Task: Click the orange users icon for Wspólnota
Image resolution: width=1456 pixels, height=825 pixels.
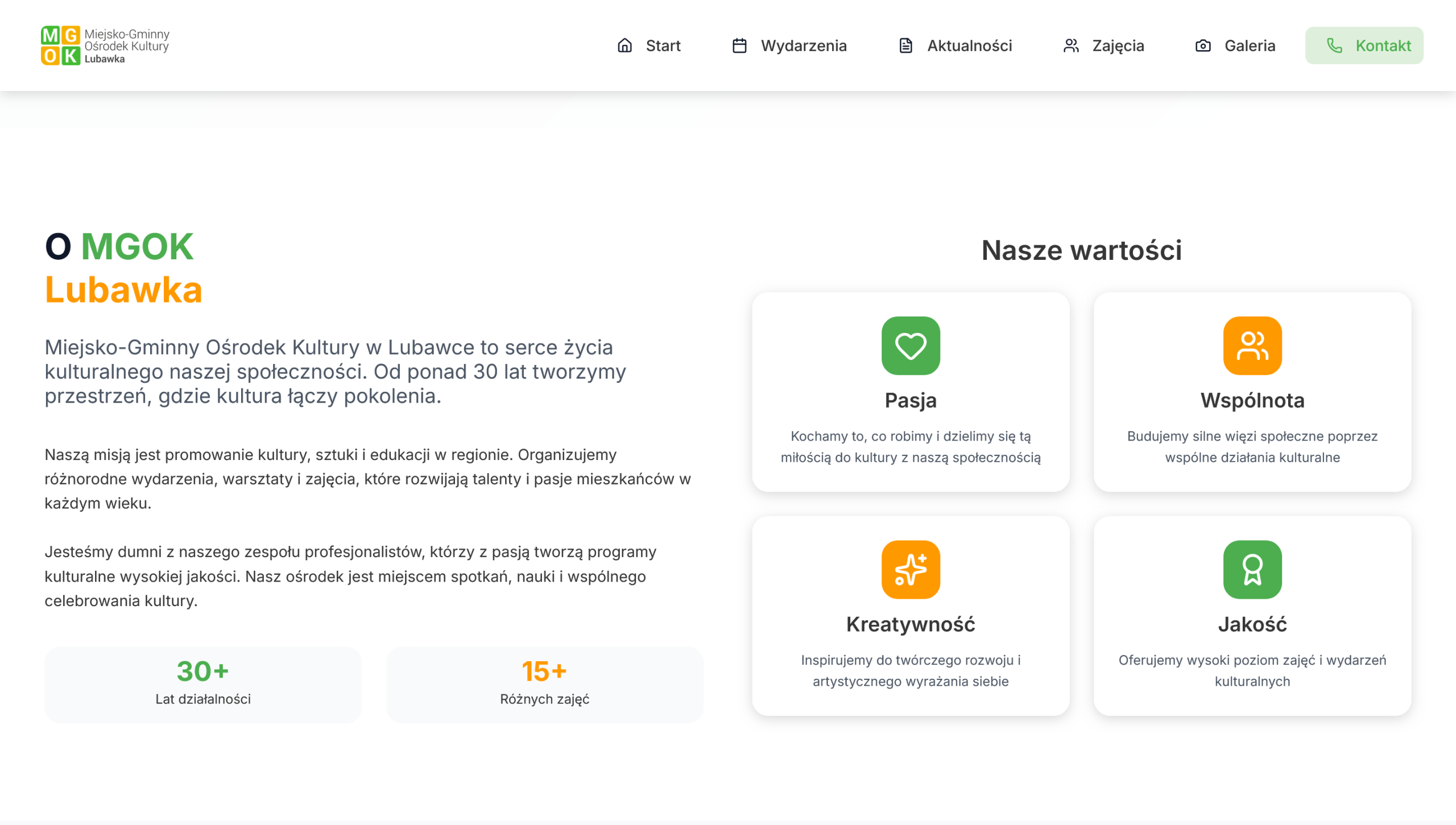Action: click(x=1252, y=346)
